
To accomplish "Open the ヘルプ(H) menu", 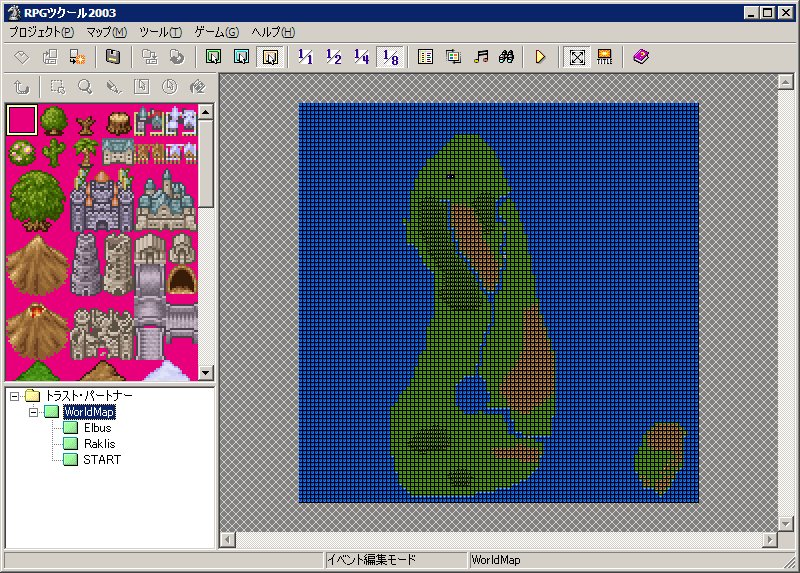I will tap(273, 32).
